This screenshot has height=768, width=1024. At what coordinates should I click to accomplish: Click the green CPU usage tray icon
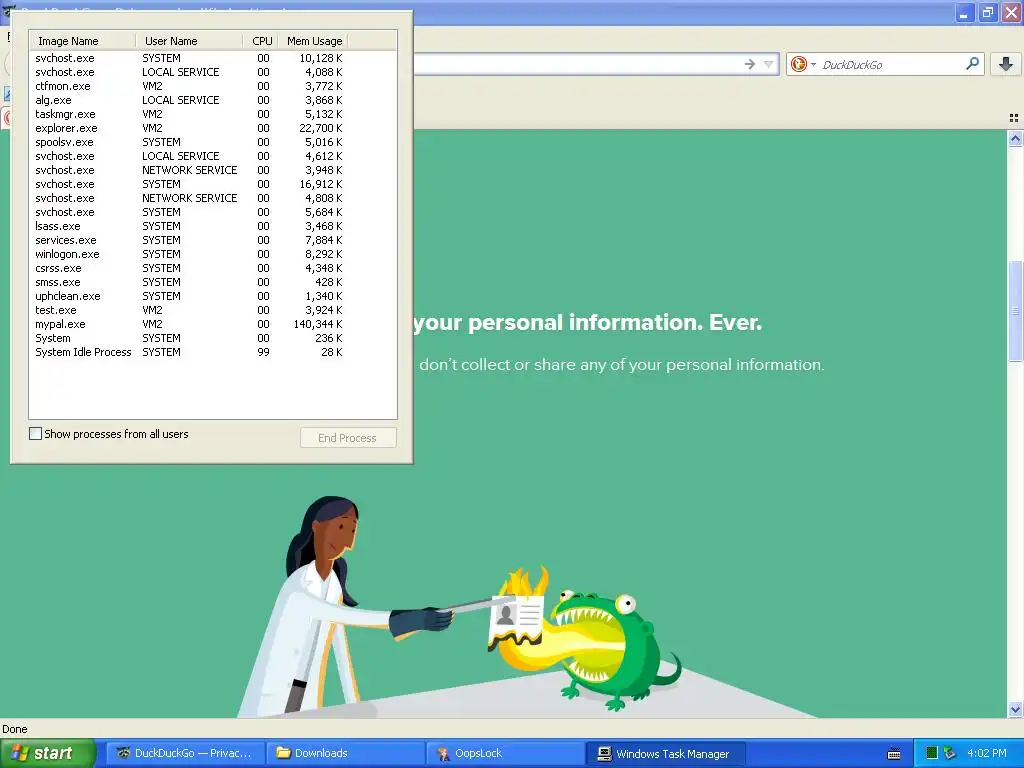click(932, 753)
